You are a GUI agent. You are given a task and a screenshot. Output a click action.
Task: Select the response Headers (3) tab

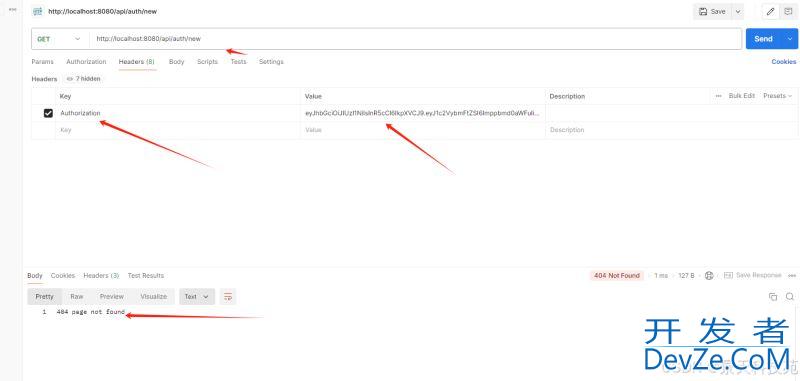[101, 275]
